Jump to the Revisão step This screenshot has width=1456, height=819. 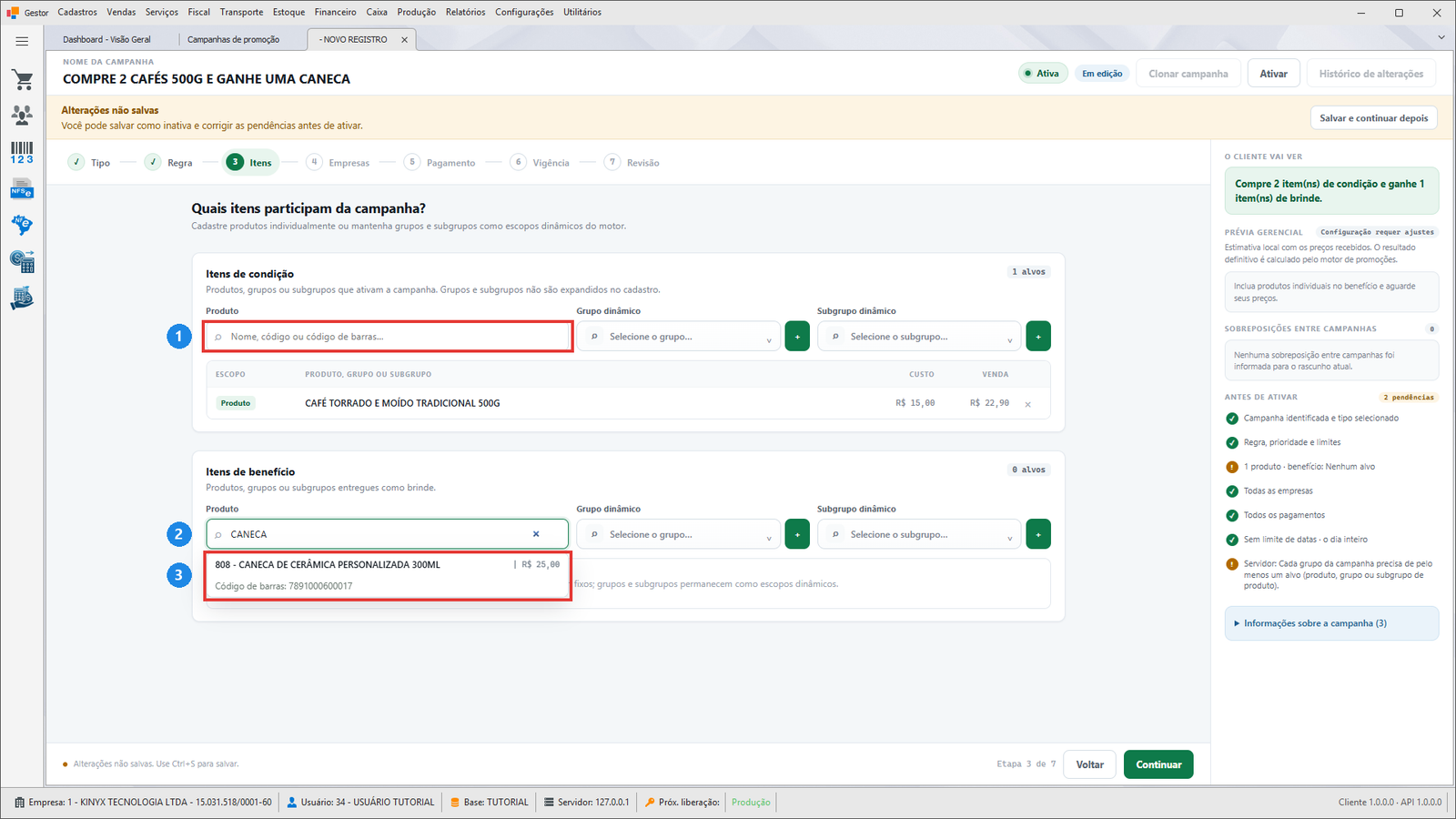632,163
